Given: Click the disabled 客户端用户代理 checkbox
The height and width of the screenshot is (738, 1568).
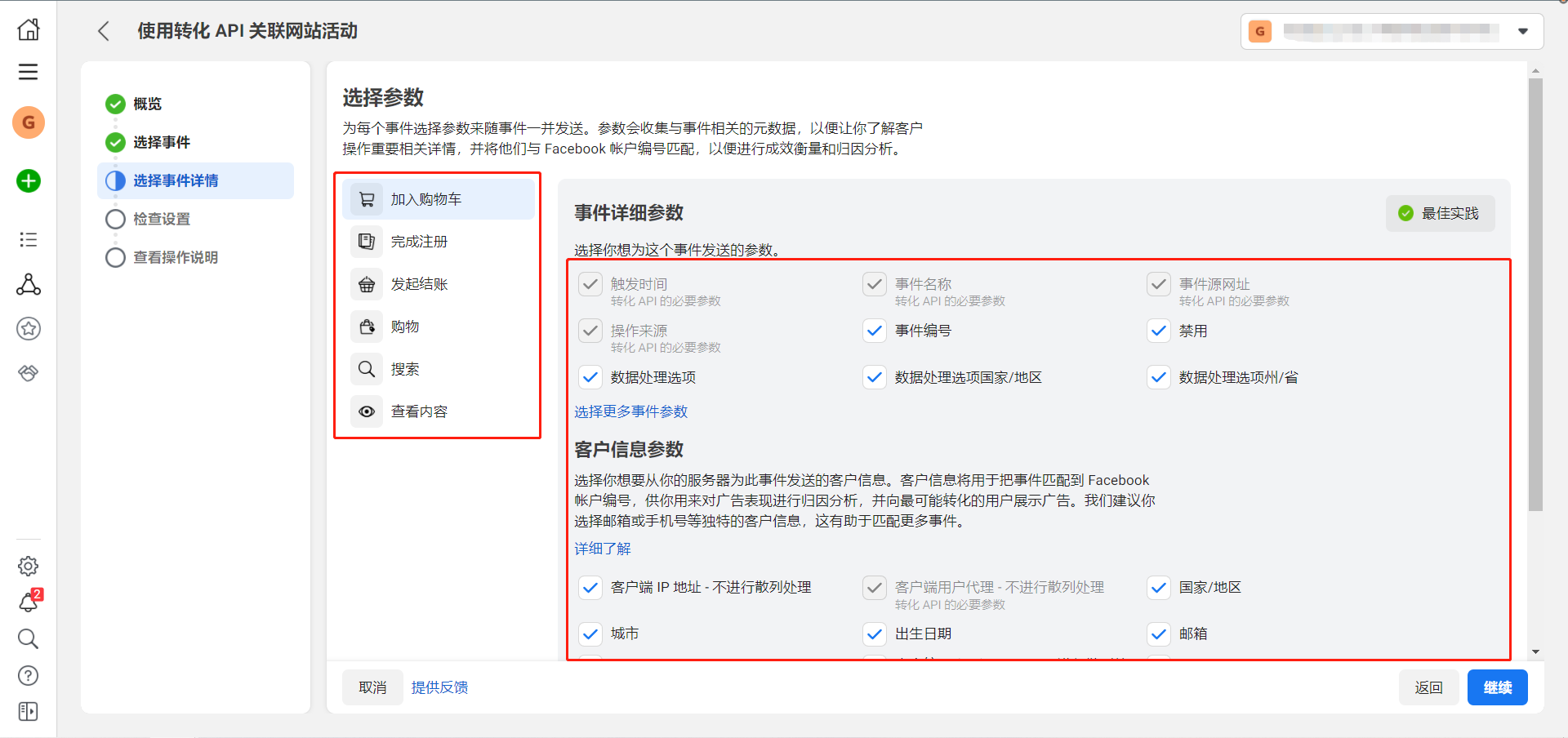Looking at the screenshot, I should click(875, 587).
